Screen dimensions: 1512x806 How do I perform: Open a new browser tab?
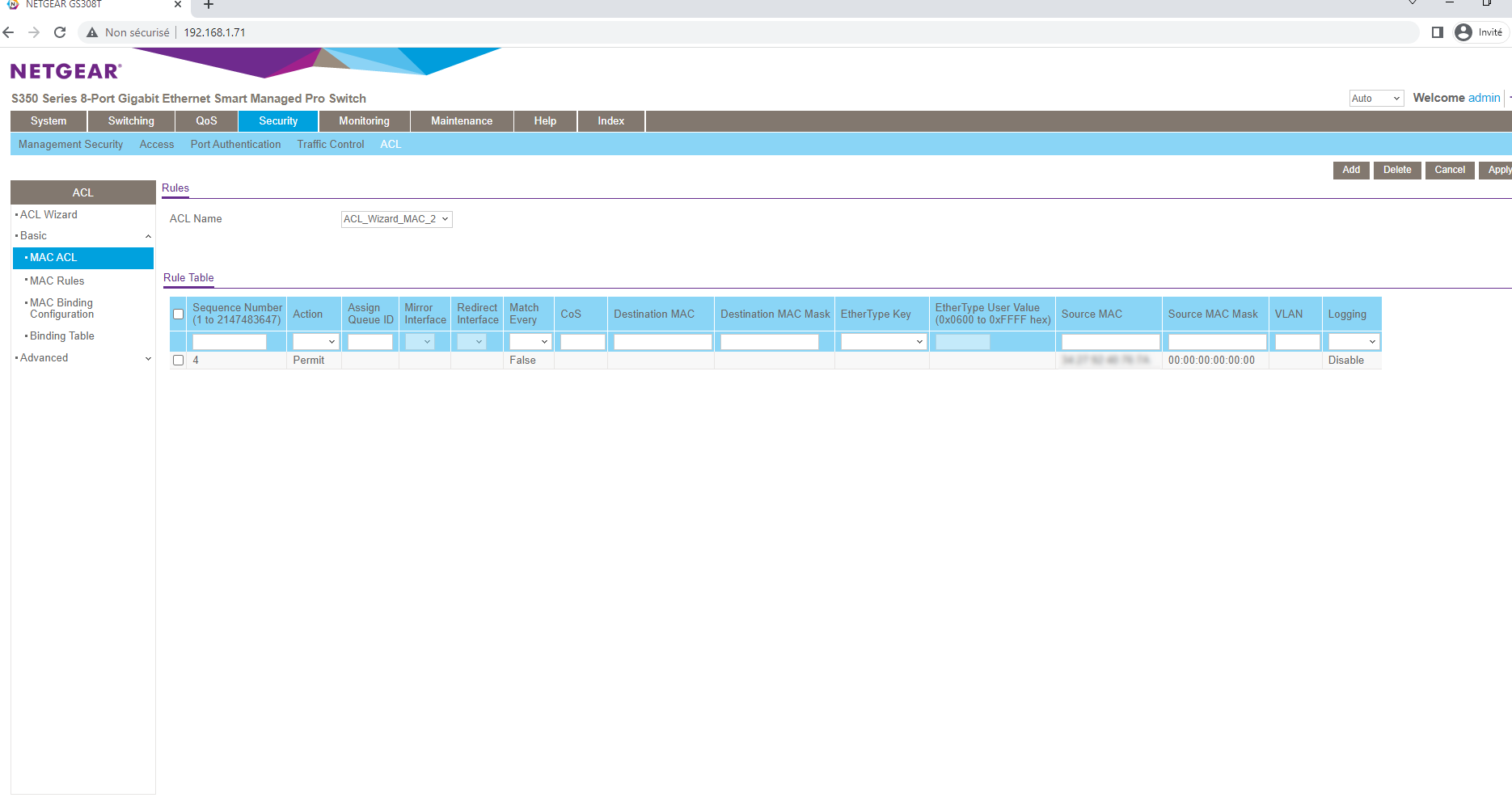coord(209,5)
